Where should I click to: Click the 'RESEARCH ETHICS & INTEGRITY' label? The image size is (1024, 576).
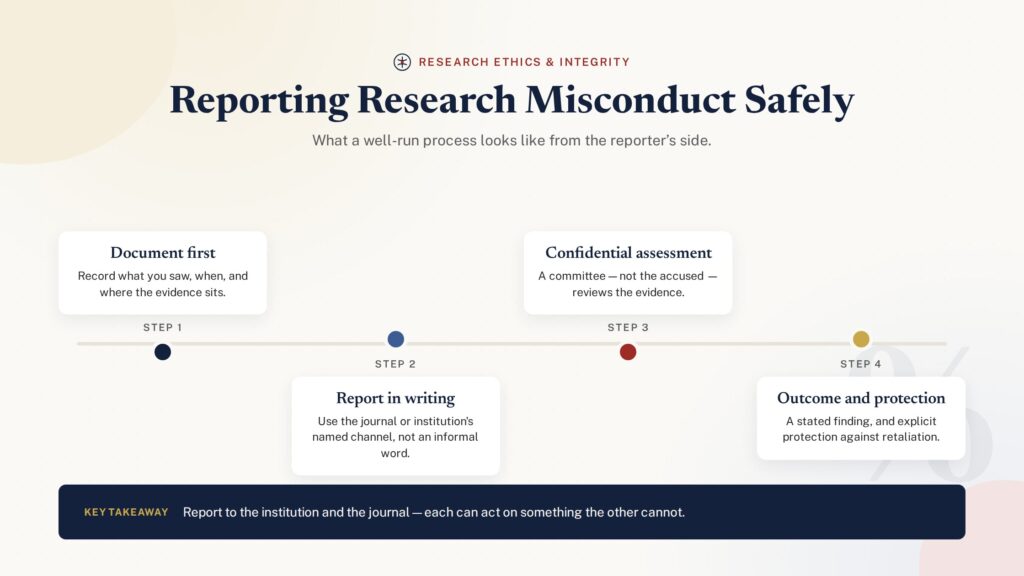coord(524,62)
